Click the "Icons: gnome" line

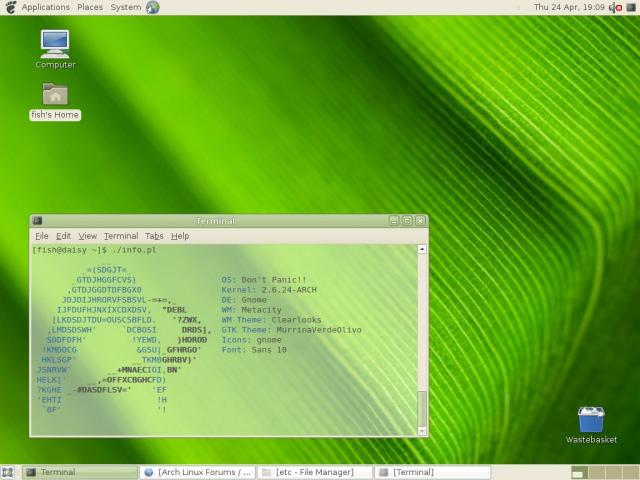[251, 340]
